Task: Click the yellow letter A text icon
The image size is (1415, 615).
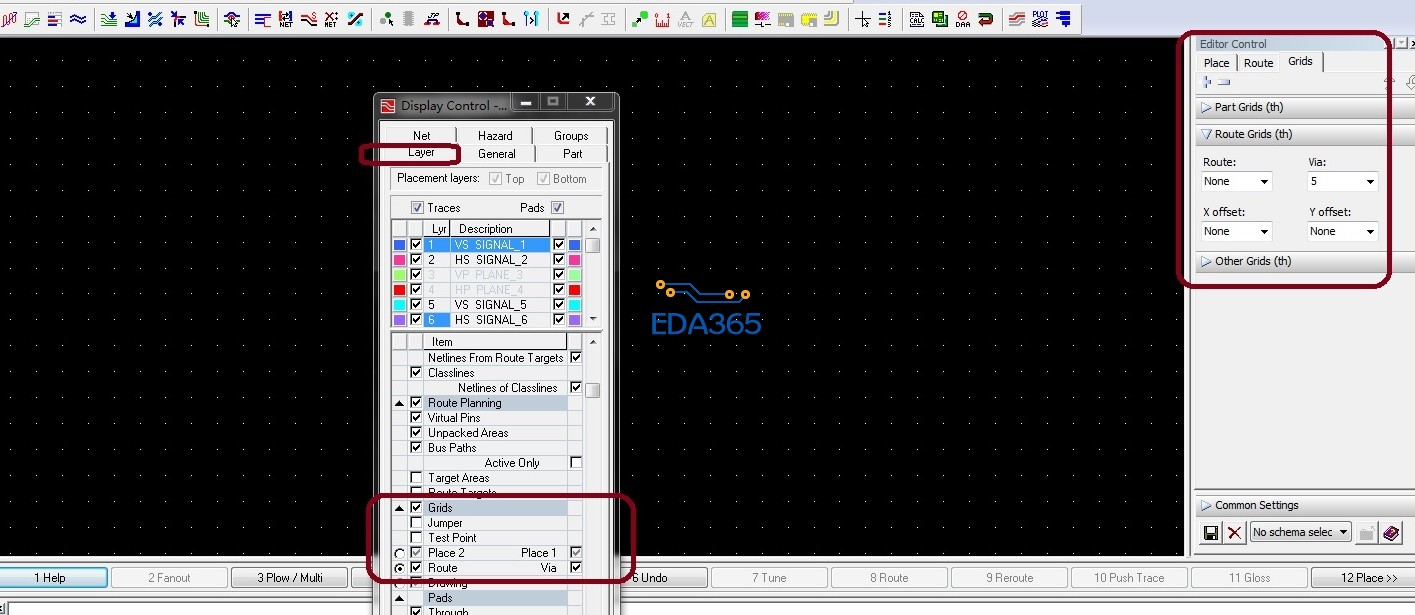Action: point(709,19)
